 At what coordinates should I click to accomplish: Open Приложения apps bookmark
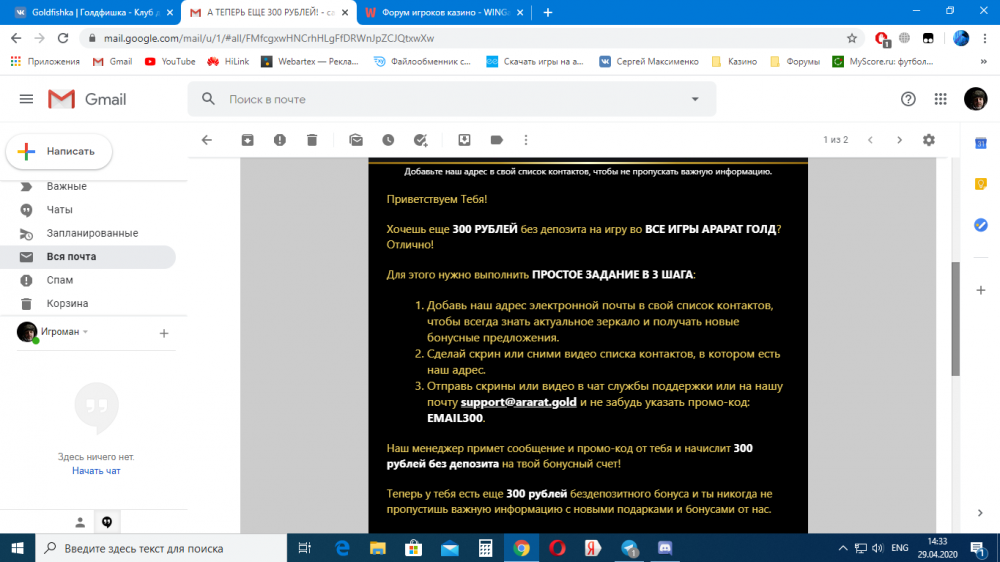[45, 61]
